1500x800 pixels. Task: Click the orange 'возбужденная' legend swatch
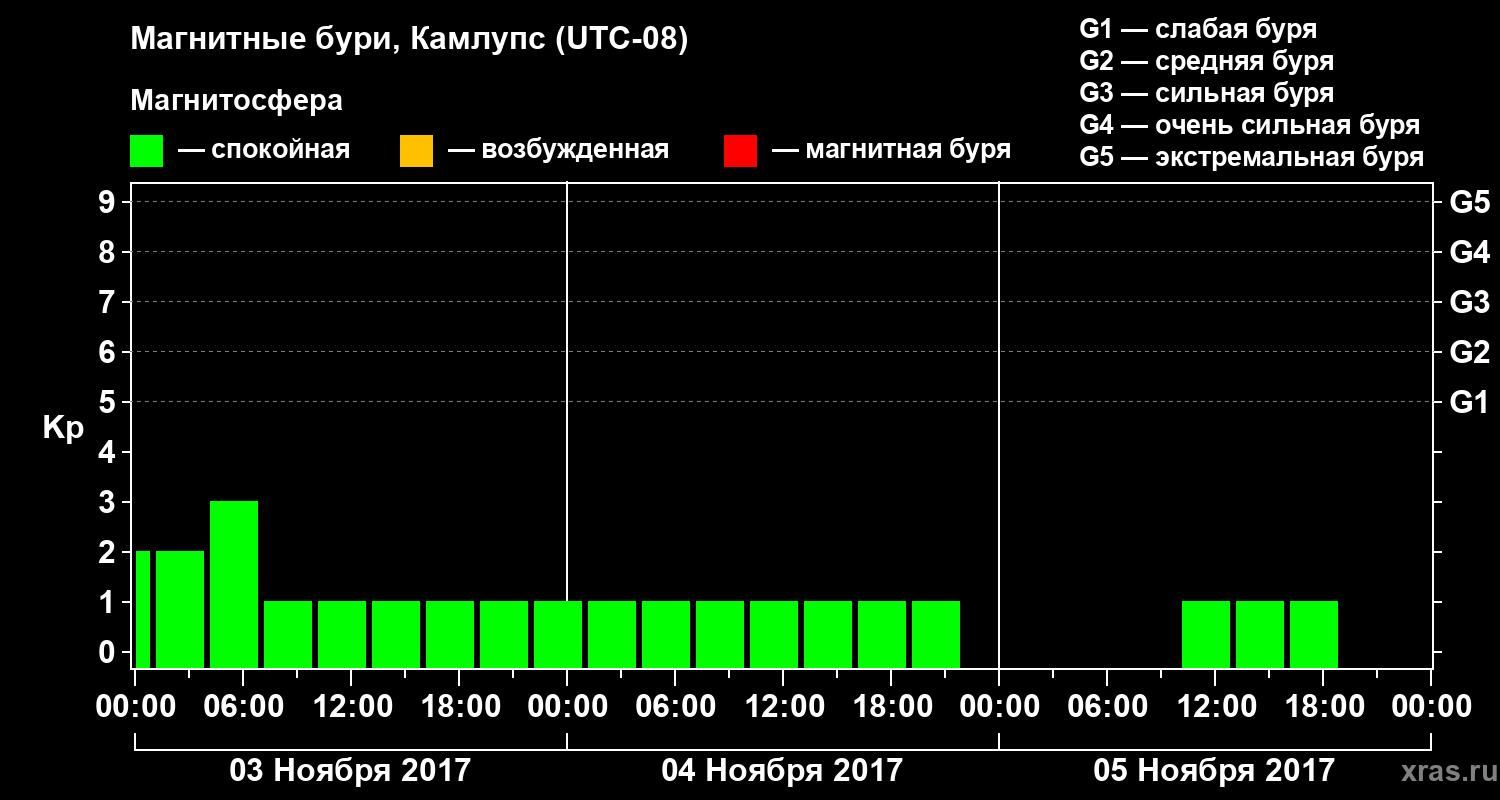[416, 151]
